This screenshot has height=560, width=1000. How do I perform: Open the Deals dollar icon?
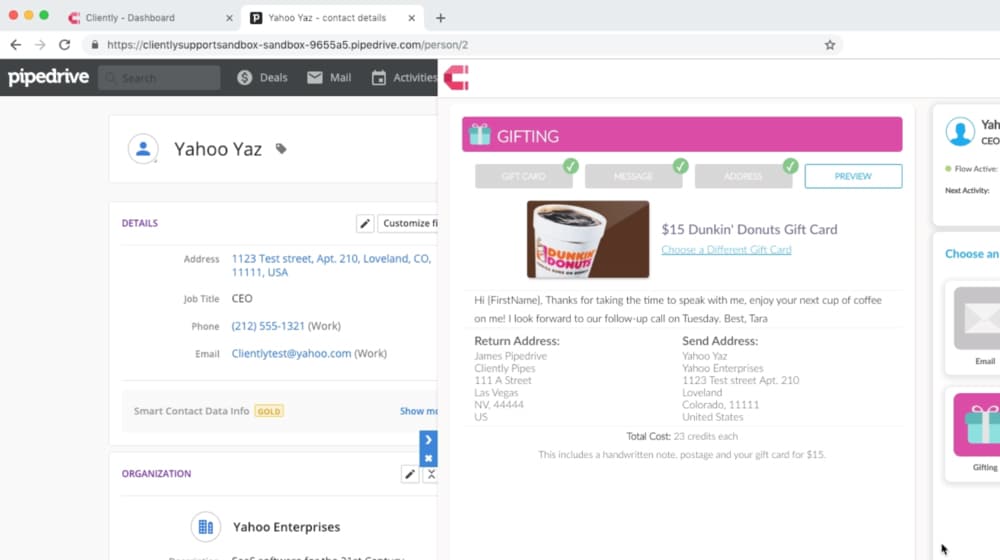click(x=244, y=78)
